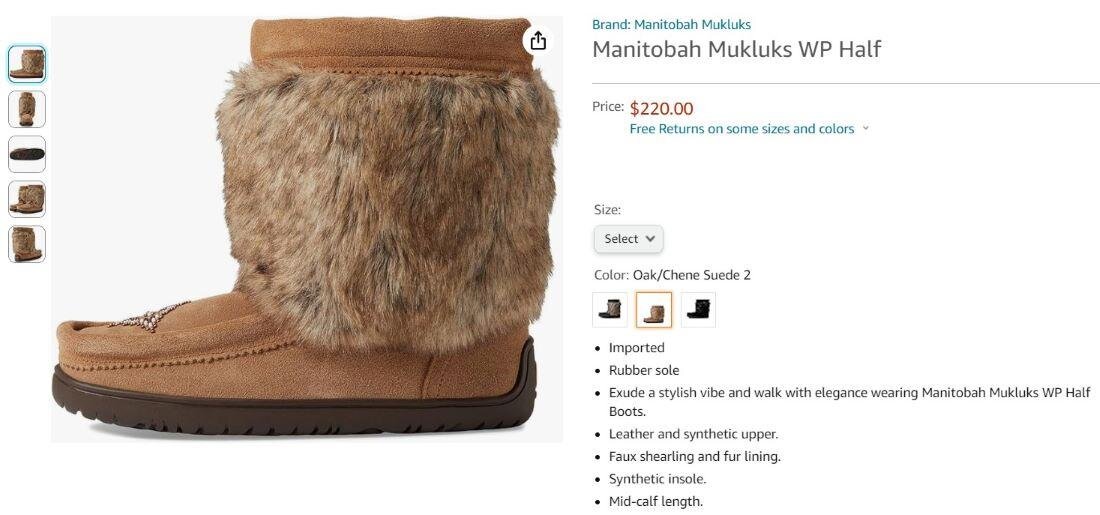Choose the black boot color swatch
This screenshot has width=1100, height=515.
698,309
